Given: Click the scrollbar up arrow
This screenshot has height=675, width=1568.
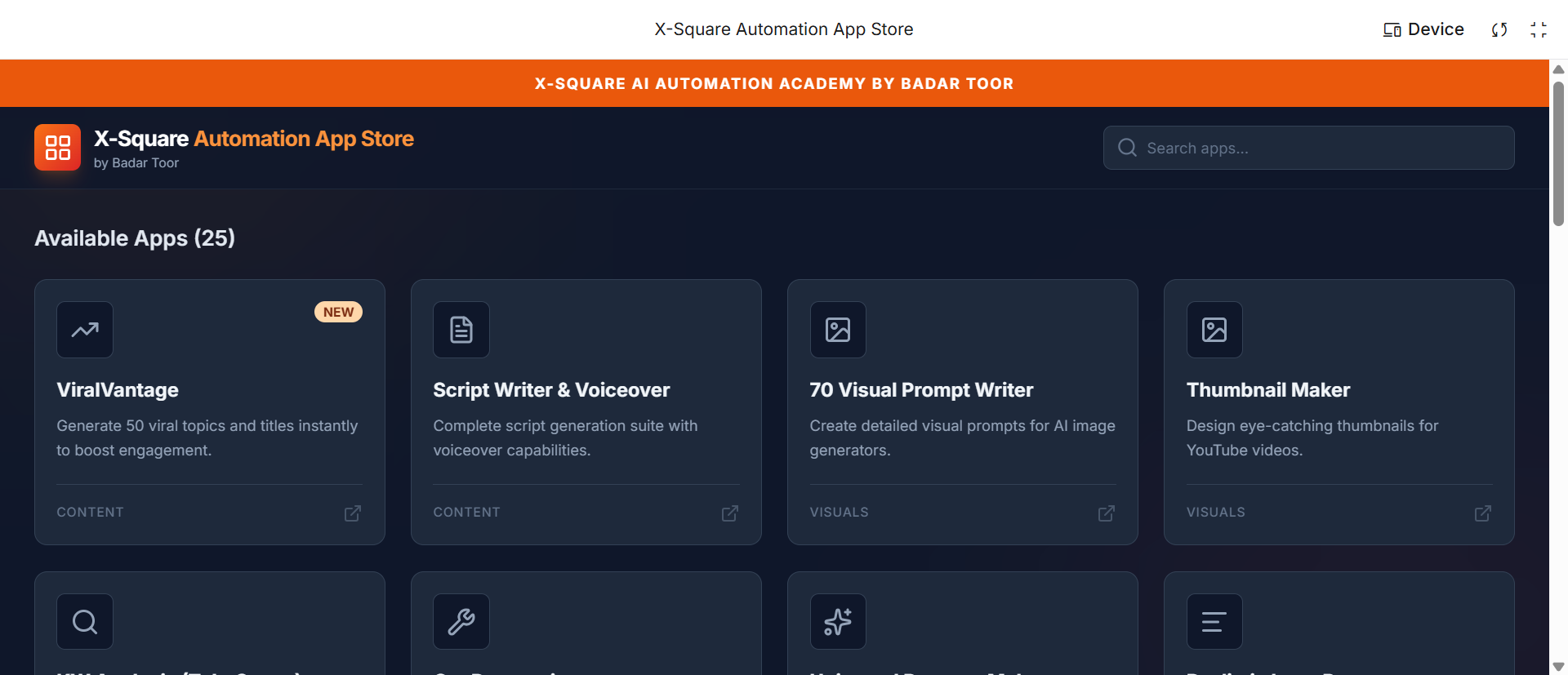Looking at the screenshot, I should pos(1558,69).
